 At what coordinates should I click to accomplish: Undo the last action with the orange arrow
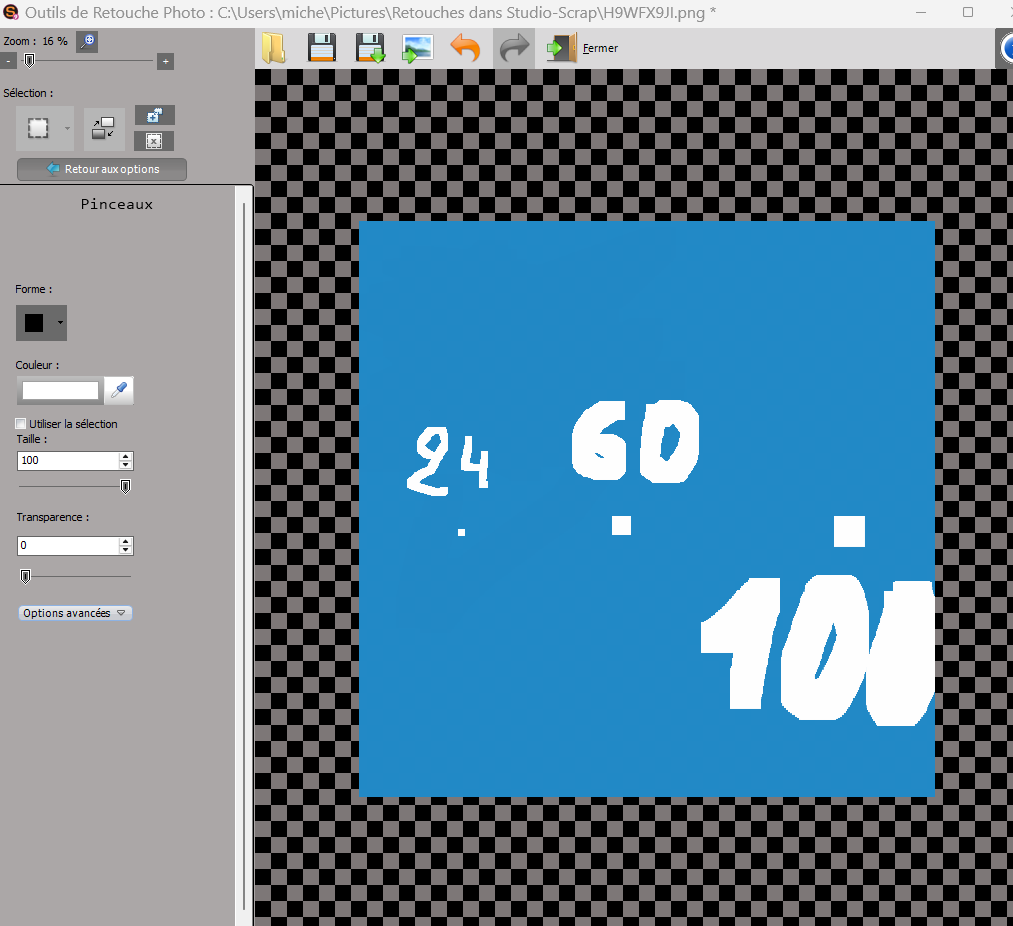click(x=466, y=48)
